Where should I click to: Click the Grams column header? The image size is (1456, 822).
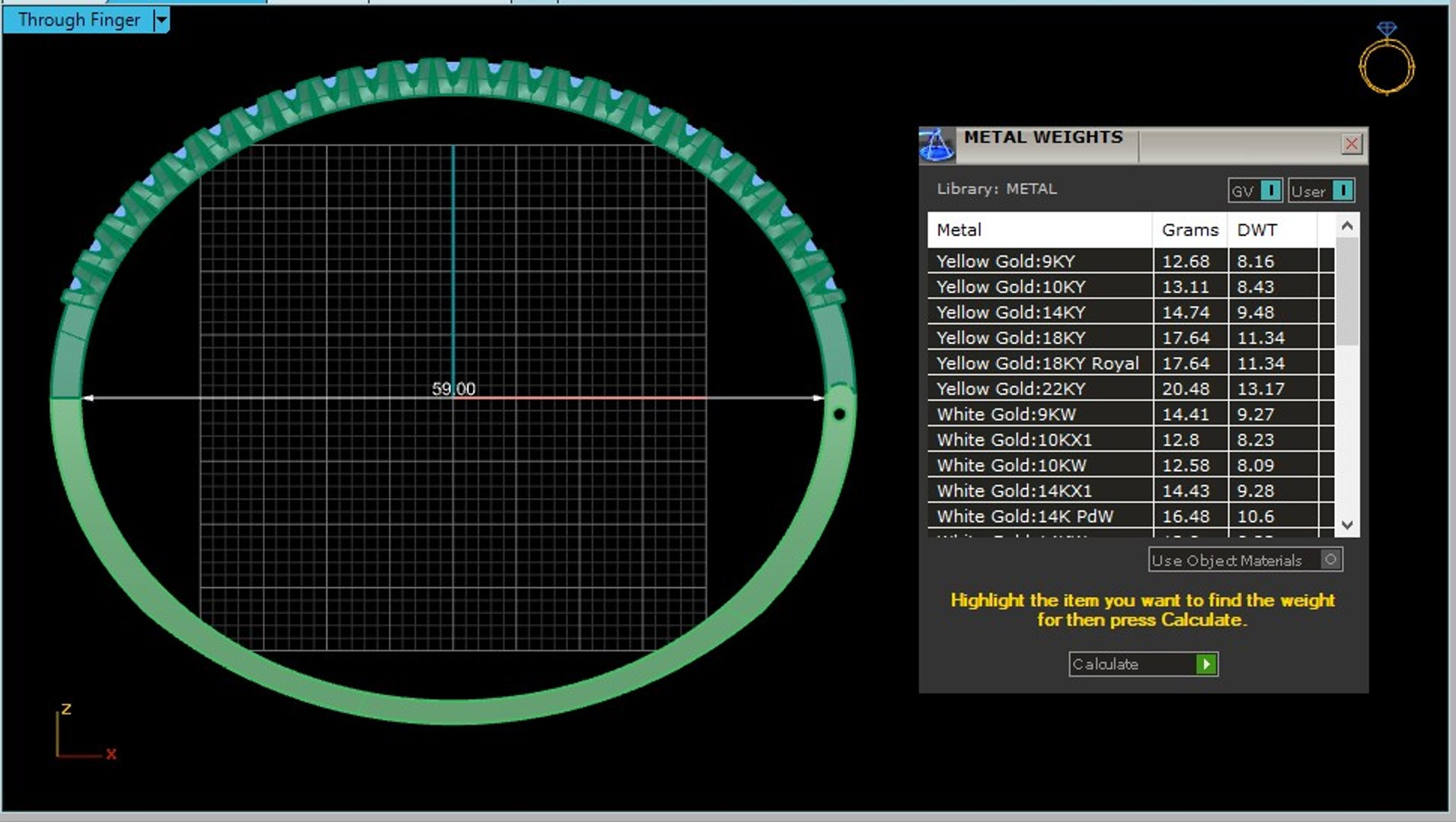click(1190, 230)
